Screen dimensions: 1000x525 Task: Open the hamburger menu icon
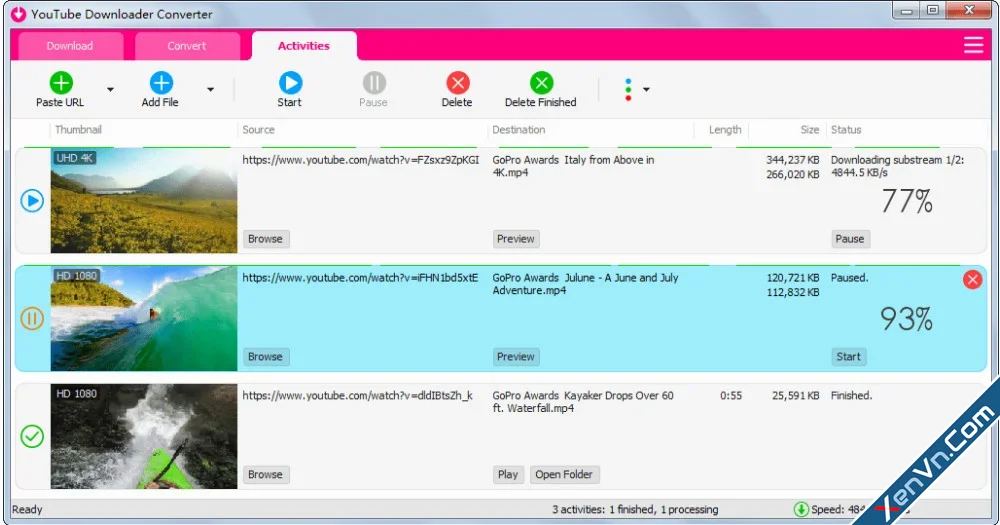pyautogui.click(x=973, y=45)
